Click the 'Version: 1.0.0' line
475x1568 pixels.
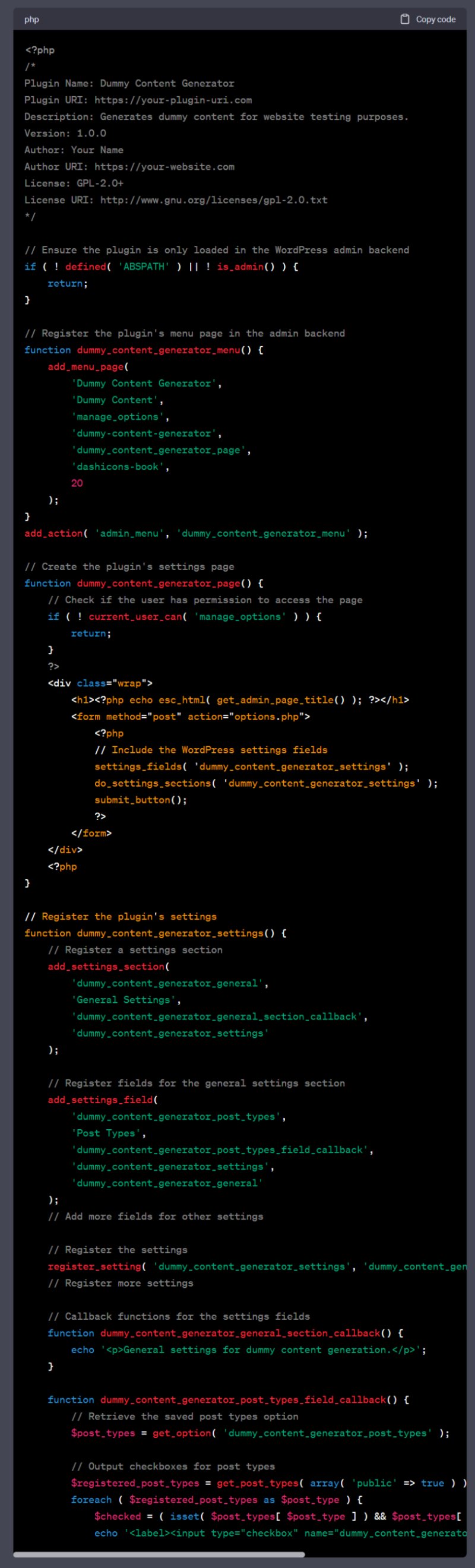pyautogui.click(x=65, y=134)
